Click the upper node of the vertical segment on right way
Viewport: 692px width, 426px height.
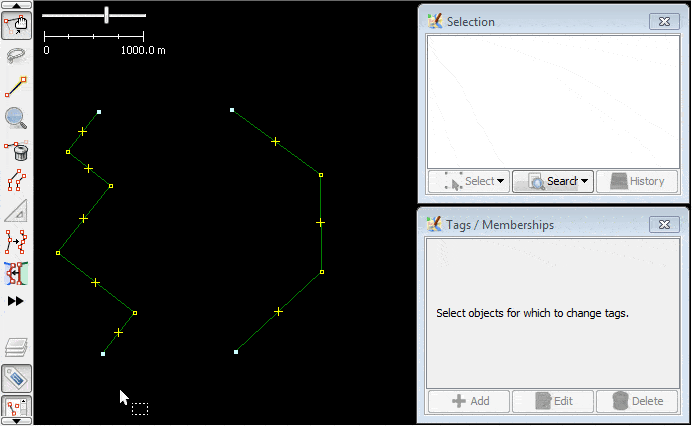(321, 175)
